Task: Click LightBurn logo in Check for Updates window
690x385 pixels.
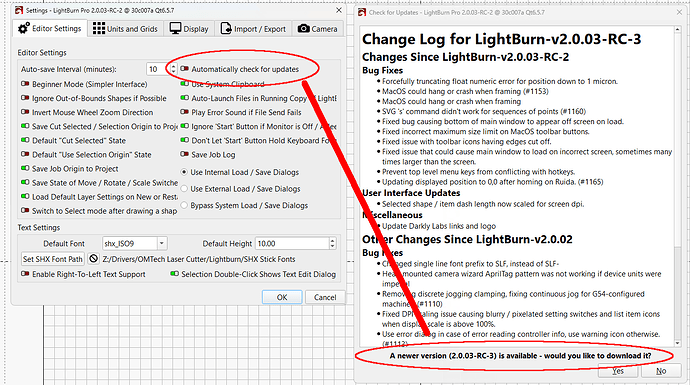Action: coord(362,12)
